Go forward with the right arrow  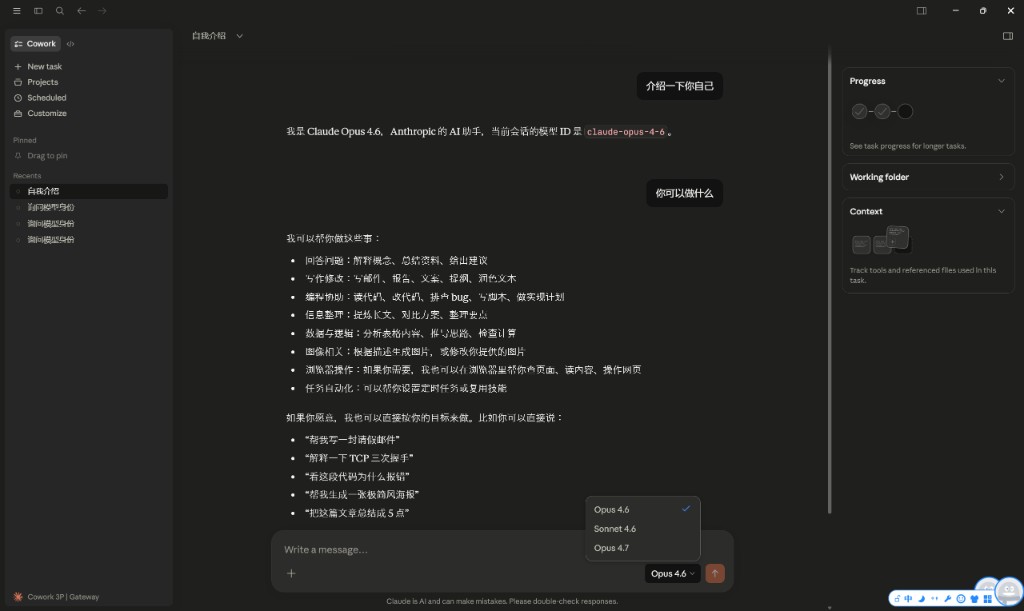(x=102, y=10)
